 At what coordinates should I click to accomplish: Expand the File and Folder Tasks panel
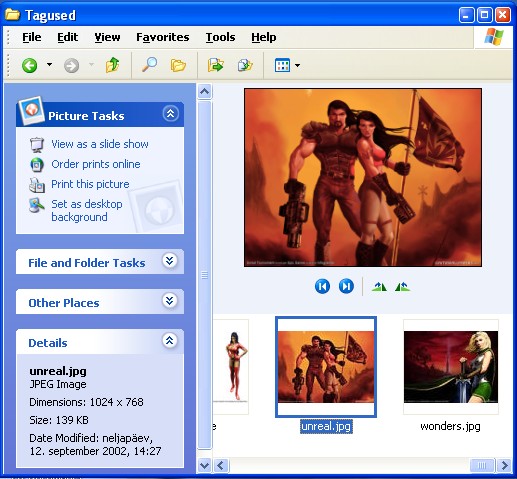(x=170, y=260)
